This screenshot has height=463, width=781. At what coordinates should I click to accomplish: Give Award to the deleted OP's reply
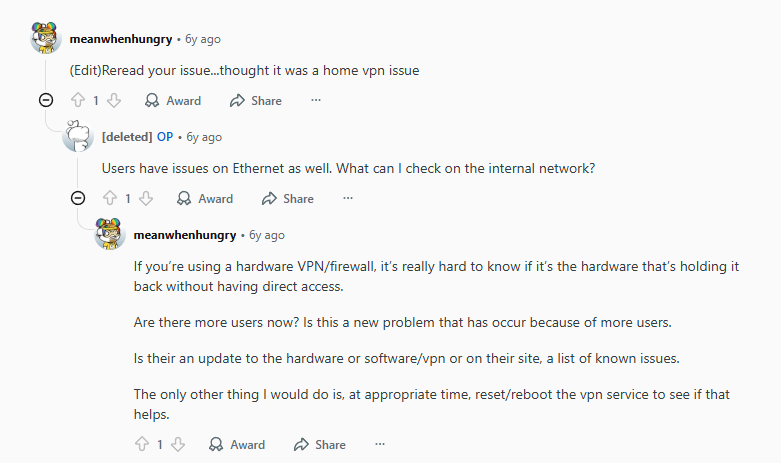pyautogui.click(x=205, y=199)
